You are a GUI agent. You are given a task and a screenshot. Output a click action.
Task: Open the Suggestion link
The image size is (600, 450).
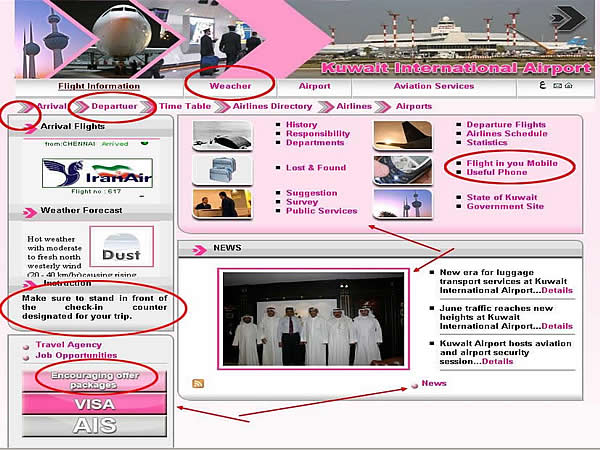(311, 193)
